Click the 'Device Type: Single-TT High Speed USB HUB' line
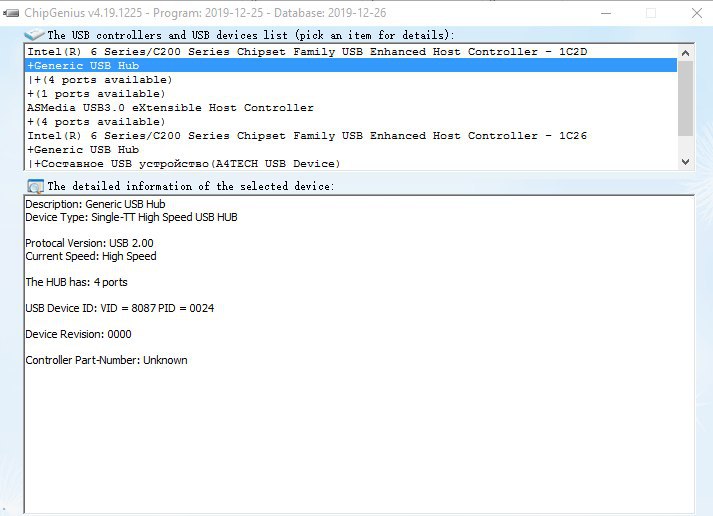The image size is (713, 516). pyautogui.click(x=131, y=217)
